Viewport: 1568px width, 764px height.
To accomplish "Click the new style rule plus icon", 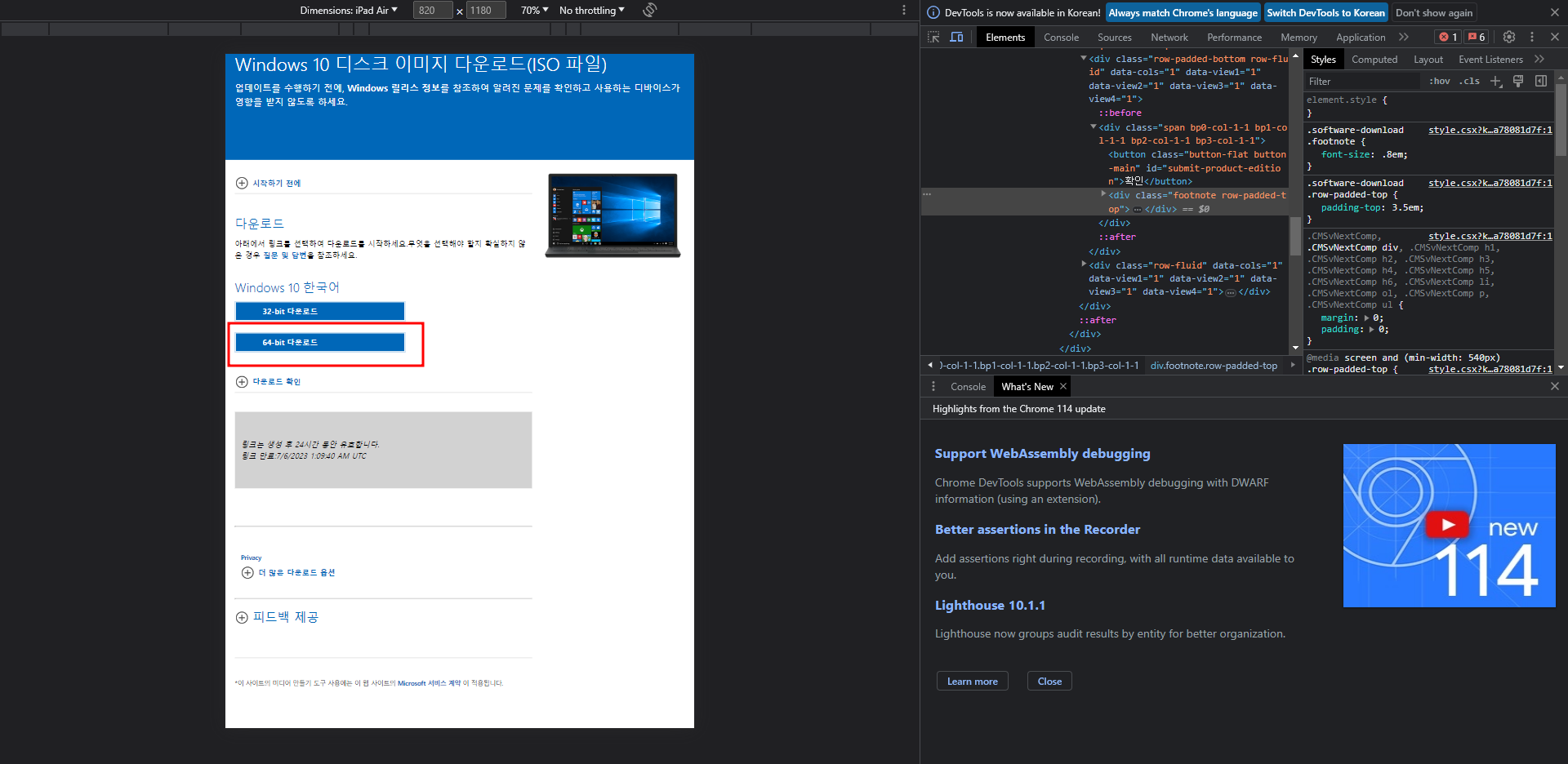I will [x=1496, y=82].
